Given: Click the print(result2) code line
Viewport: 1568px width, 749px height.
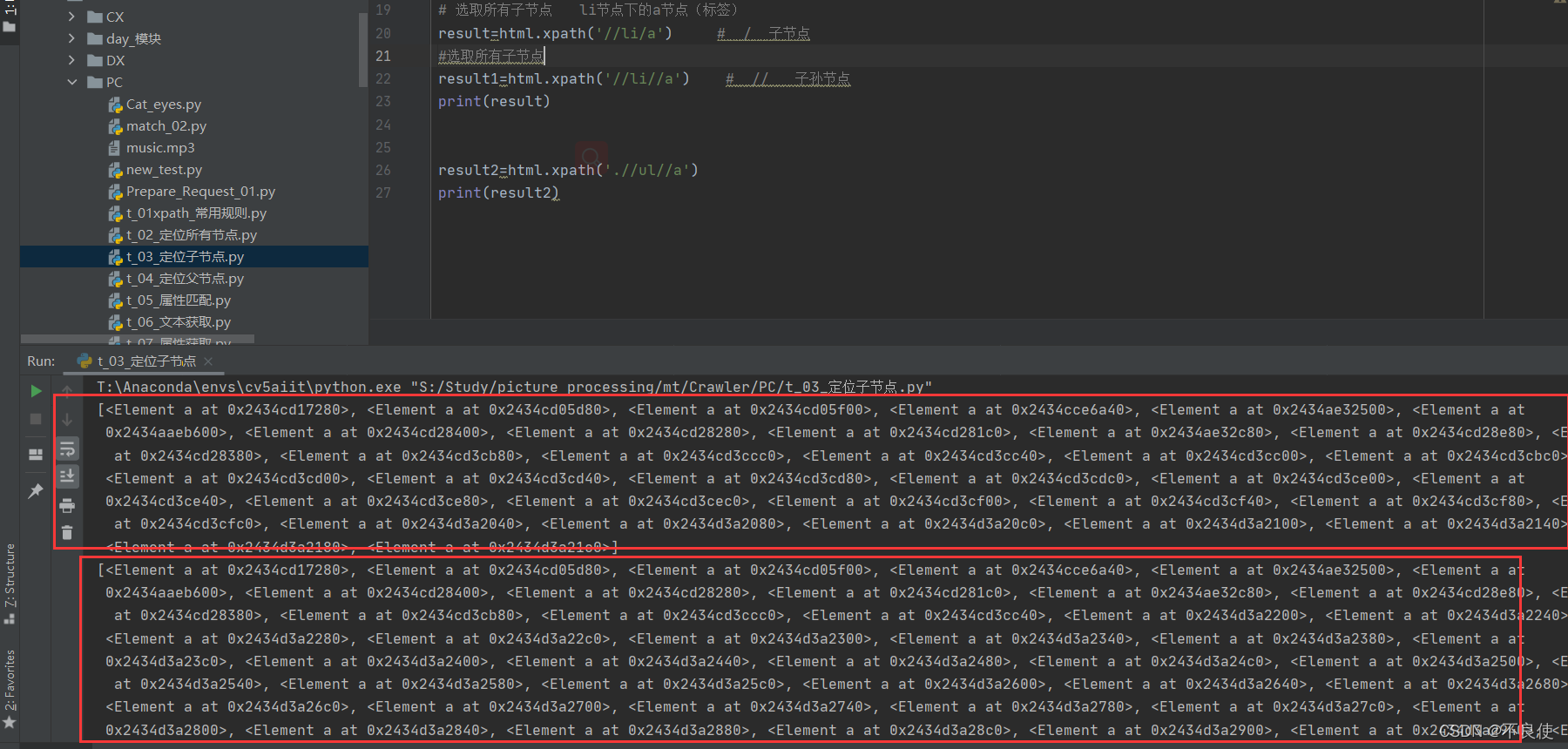Looking at the screenshot, I should (498, 192).
